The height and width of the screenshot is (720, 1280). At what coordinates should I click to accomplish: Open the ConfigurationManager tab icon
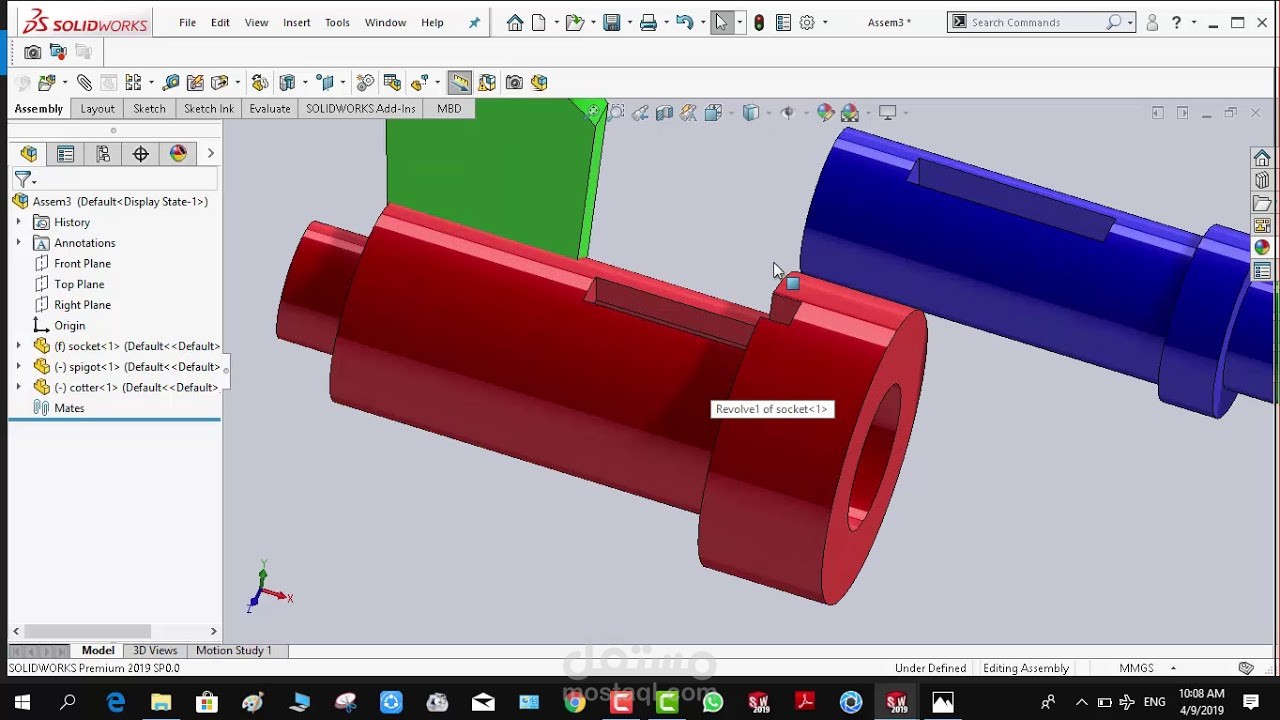(103, 153)
